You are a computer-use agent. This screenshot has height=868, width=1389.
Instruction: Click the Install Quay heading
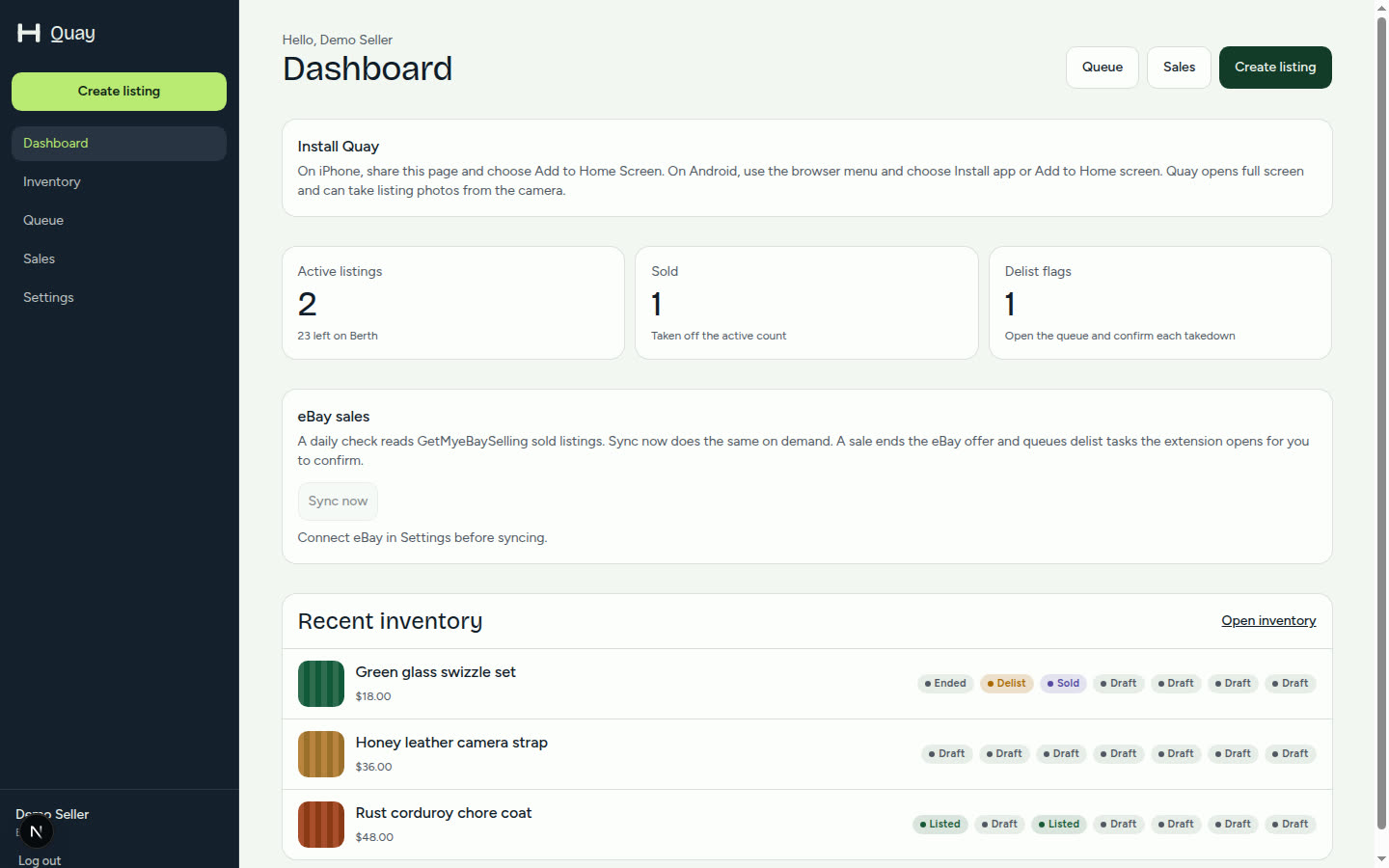pos(338,147)
